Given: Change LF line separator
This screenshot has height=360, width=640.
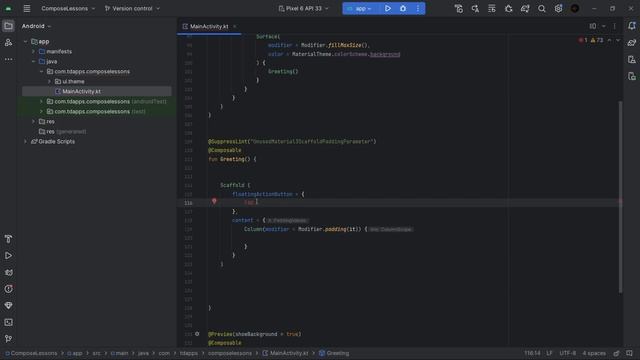Looking at the screenshot, I should point(549,353).
